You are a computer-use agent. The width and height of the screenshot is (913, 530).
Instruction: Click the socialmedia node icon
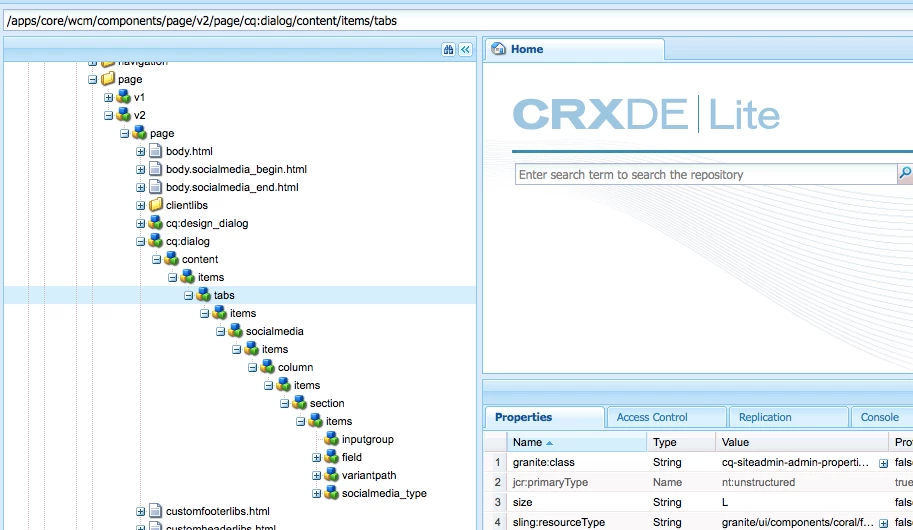(x=235, y=331)
